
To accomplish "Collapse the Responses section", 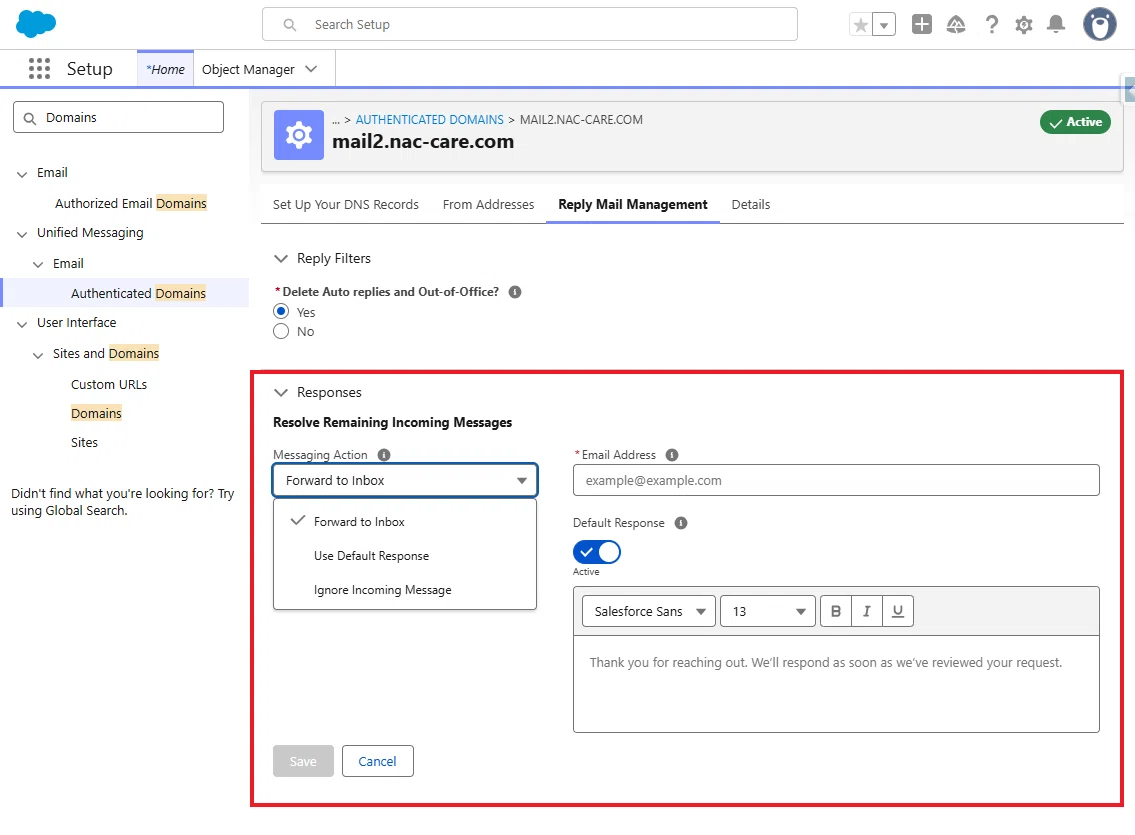I will tap(281, 392).
